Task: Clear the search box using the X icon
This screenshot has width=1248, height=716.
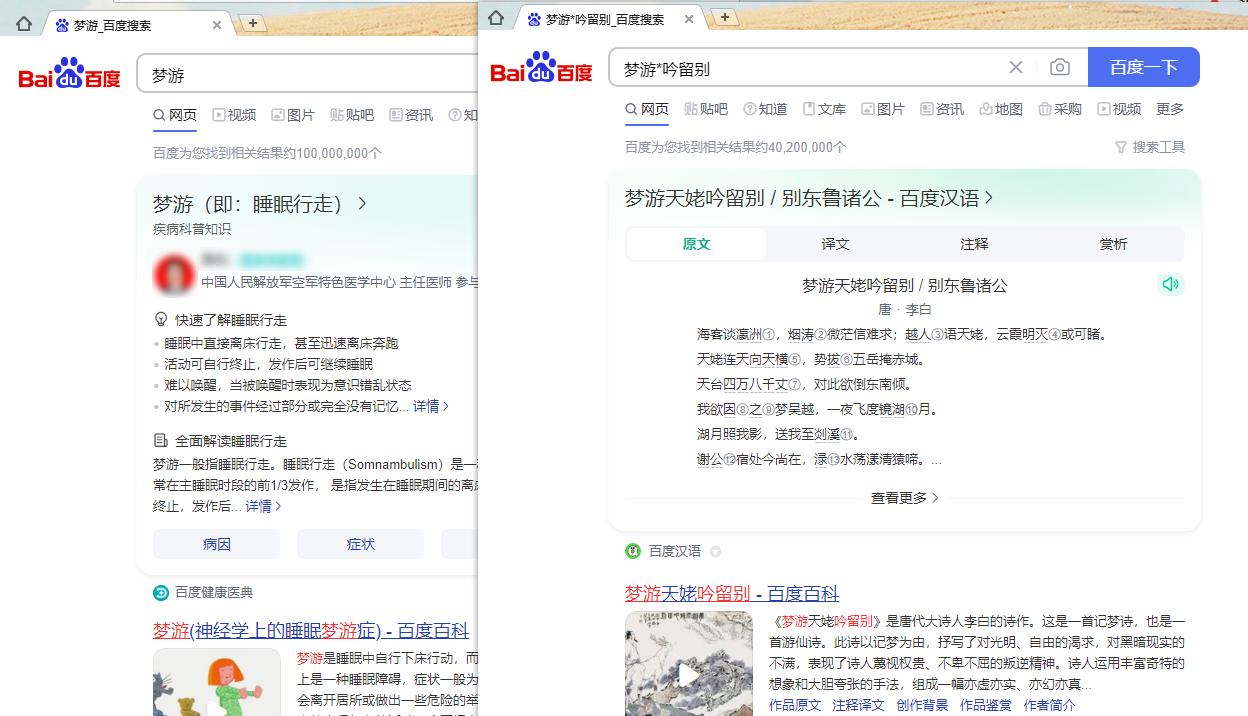Action: pos(1015,67)
